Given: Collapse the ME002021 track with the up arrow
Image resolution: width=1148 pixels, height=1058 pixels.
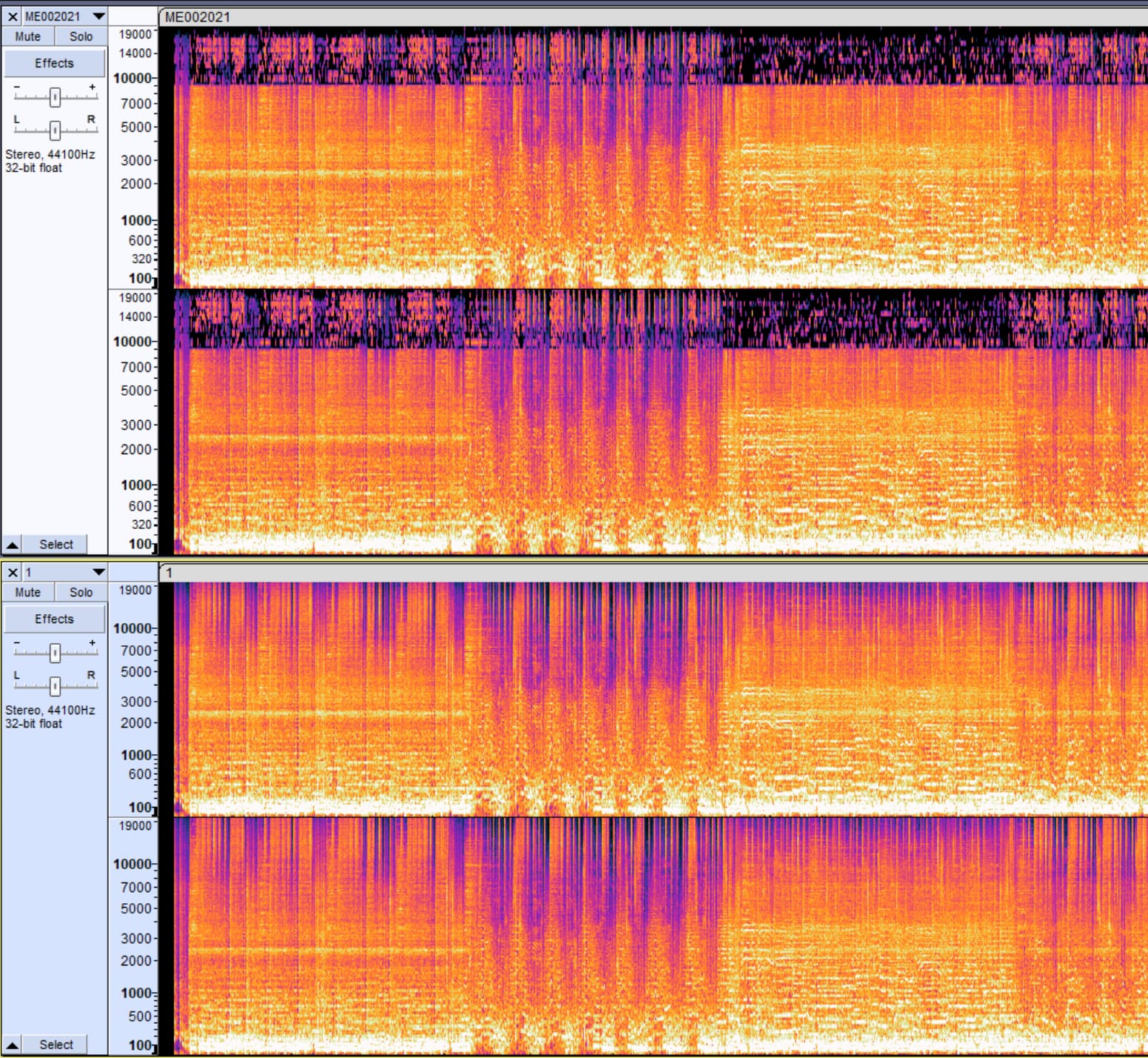Looking at the screenshot, I should pos(13,545).
